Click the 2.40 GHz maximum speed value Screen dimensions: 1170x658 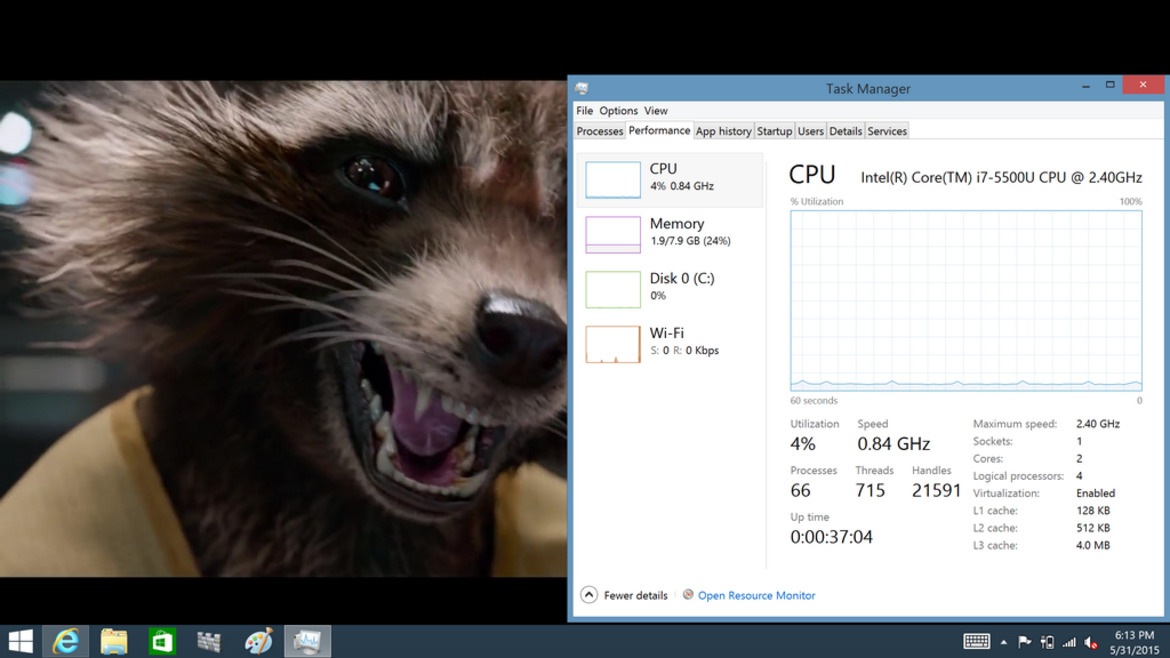point(1098,424)
